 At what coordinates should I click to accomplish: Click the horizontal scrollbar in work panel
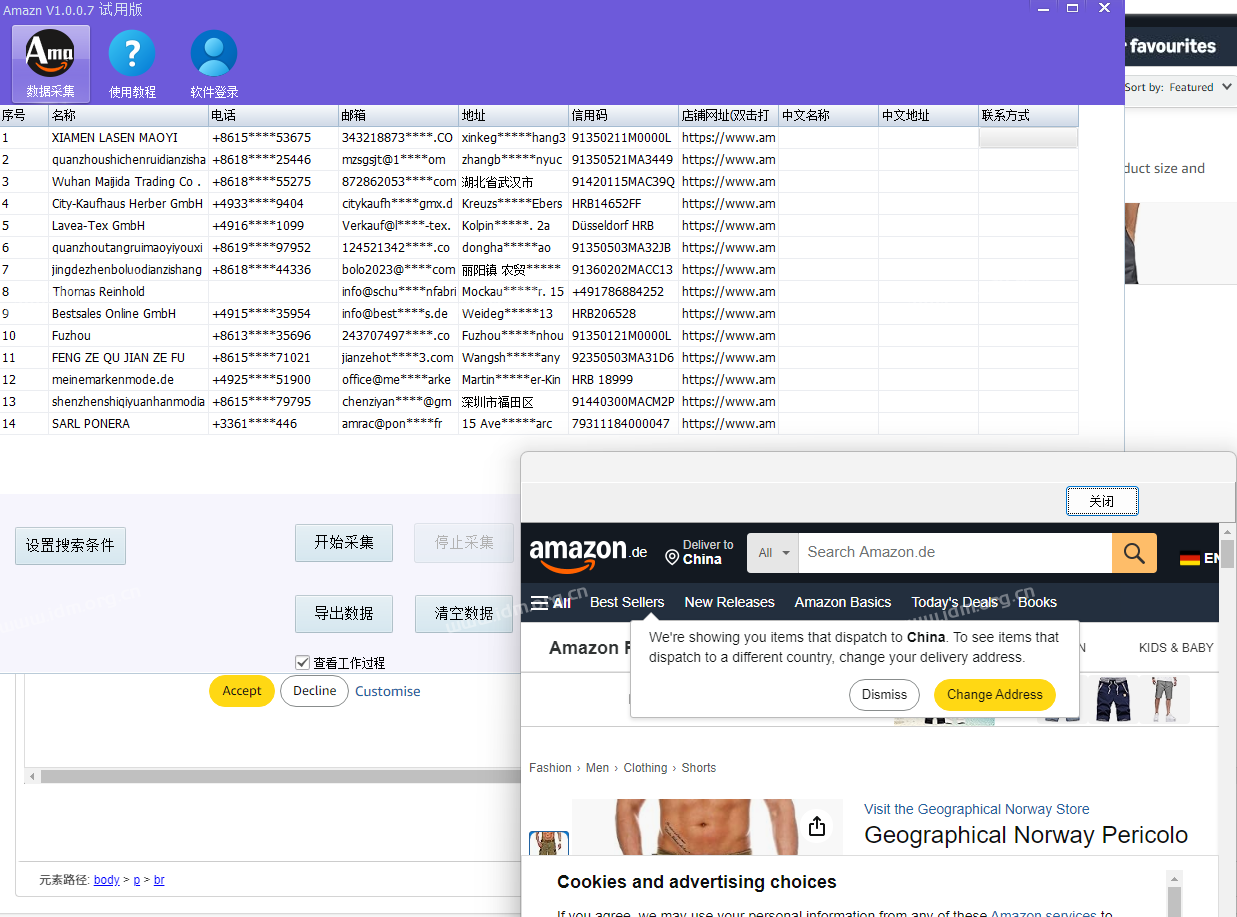pyautogui.click(x=280, y=776)
